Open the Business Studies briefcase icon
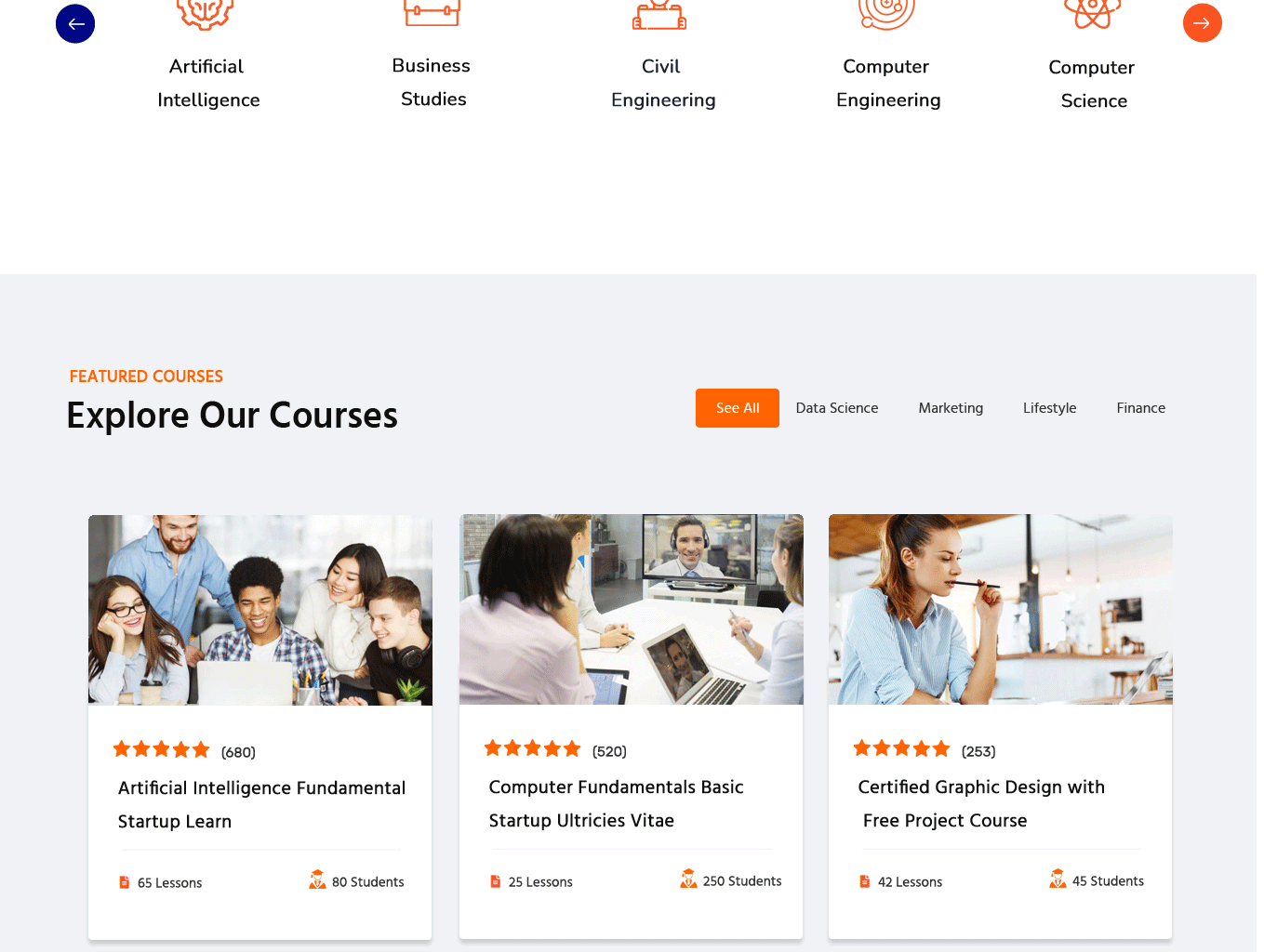1264x952 pixels. click(432, 12)
